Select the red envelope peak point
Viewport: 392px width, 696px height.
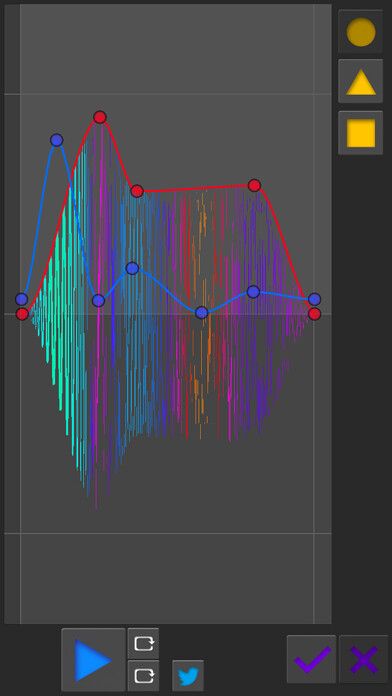click(x=100, y=117)
